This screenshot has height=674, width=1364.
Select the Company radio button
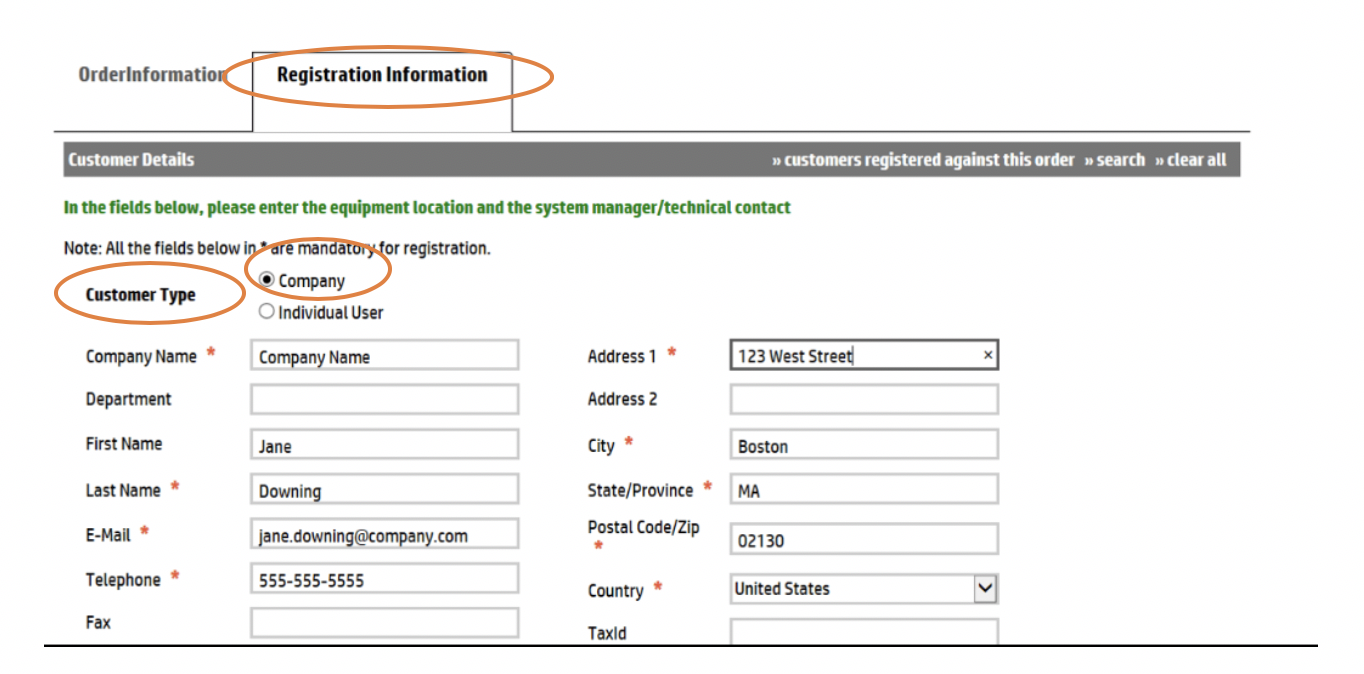pos(267,280)
